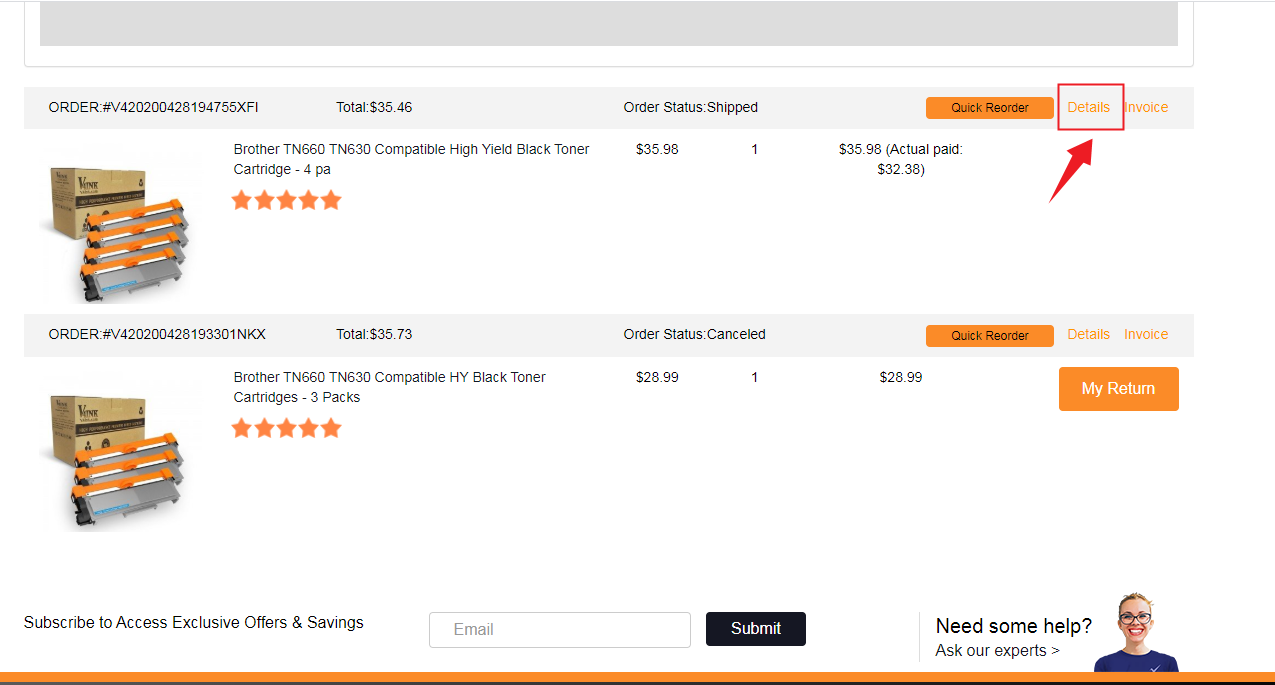Open Invoice for the Canceled order

1146,334
